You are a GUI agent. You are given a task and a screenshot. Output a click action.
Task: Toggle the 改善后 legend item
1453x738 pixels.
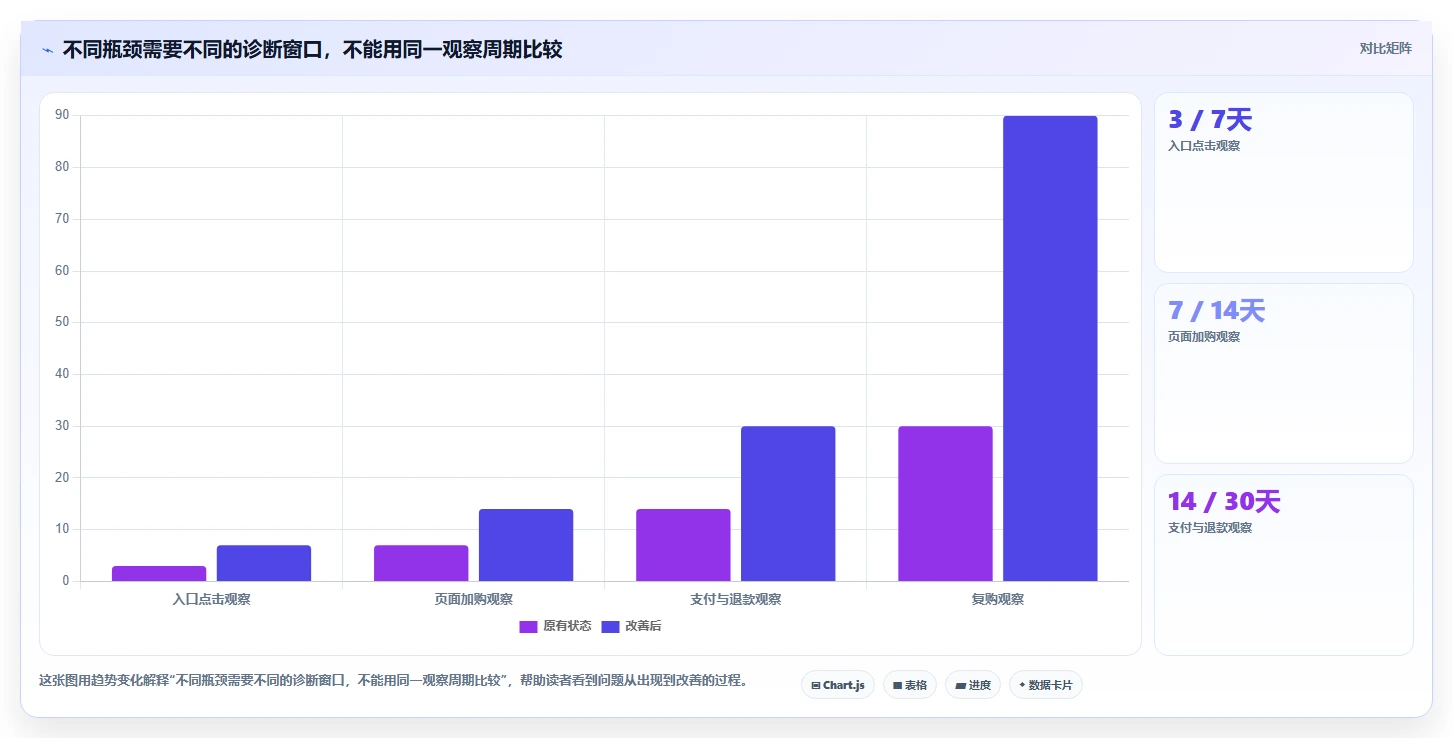point(631,626)
